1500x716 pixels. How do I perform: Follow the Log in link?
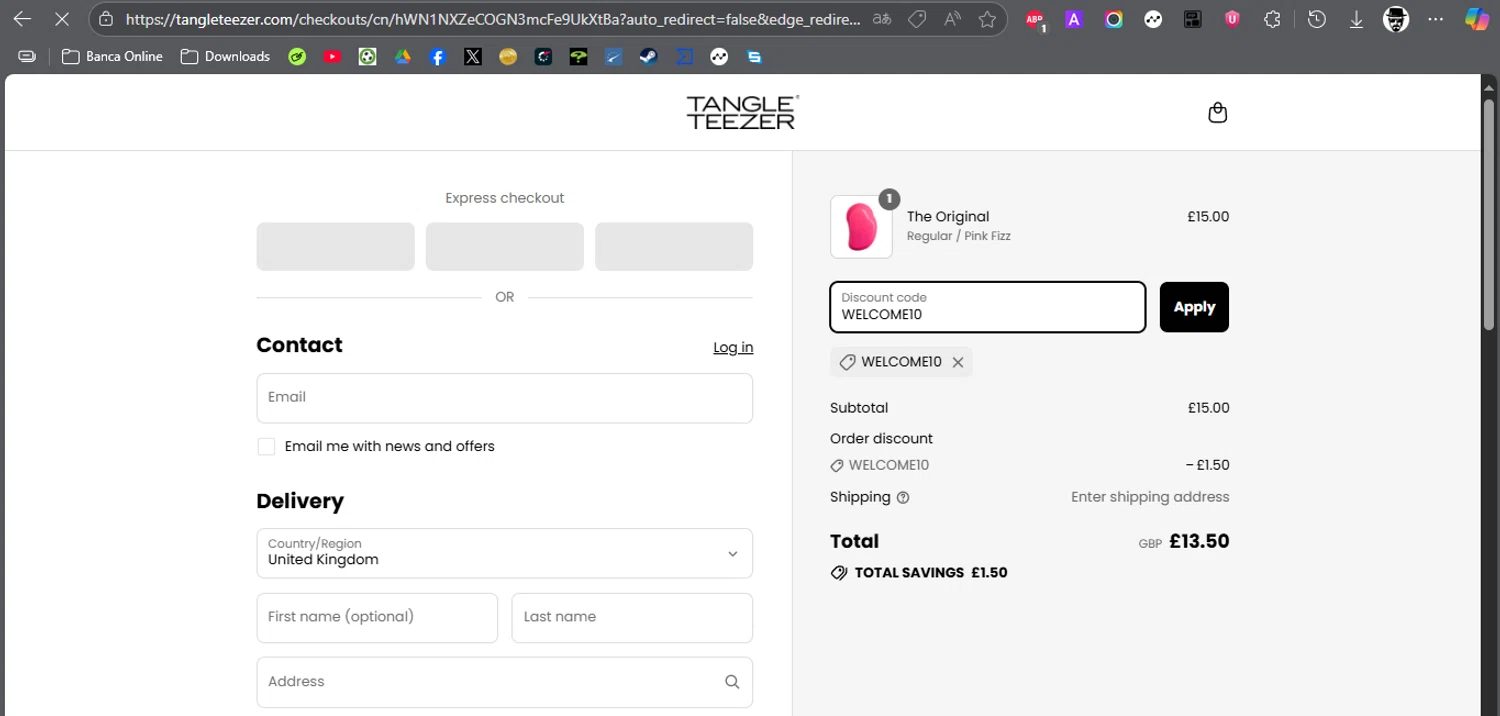(x=733, y=347)
